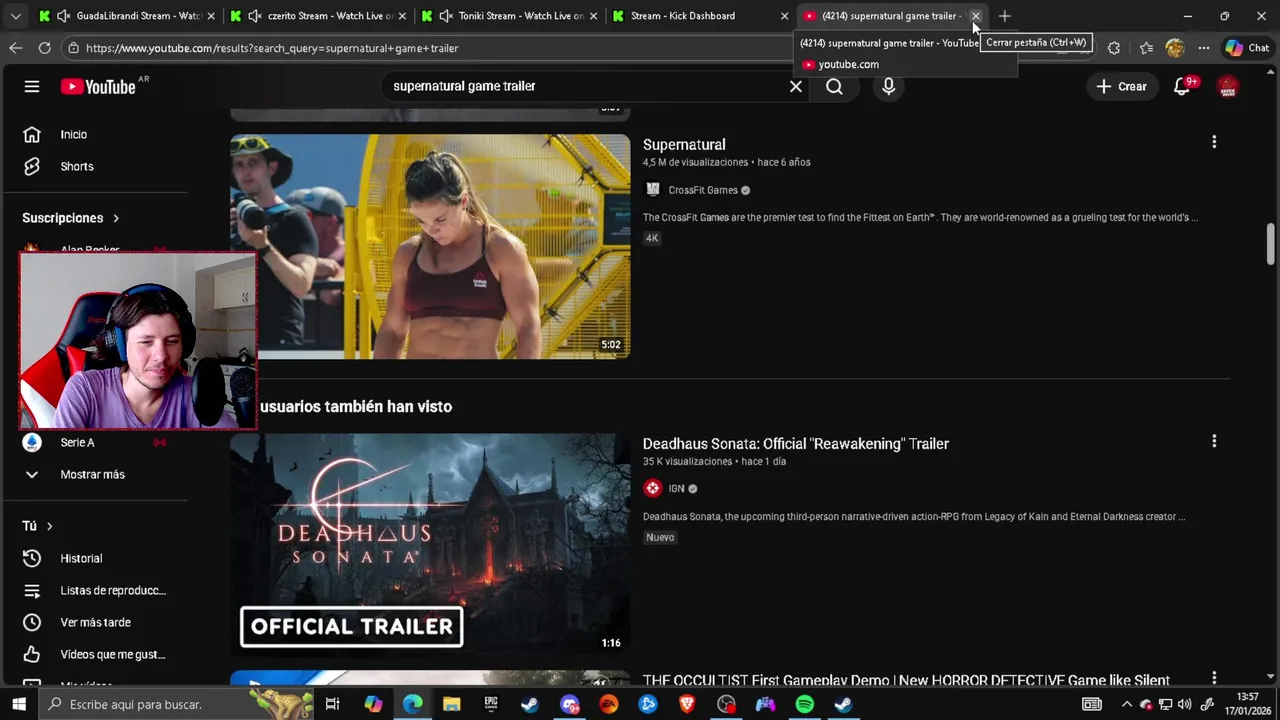Unmute the GuadaLibrandi Stream tab
Screen dimensions: 1280x720
click(64, 16)
